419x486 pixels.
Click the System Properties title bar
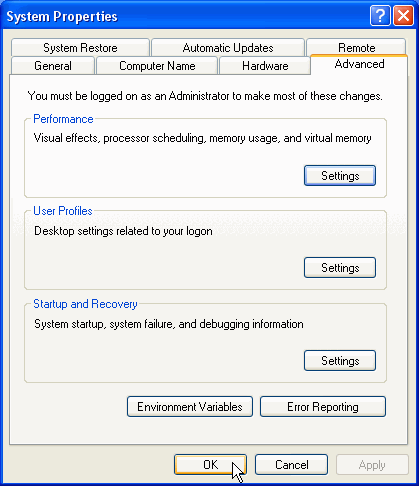(x=187, y=16)
